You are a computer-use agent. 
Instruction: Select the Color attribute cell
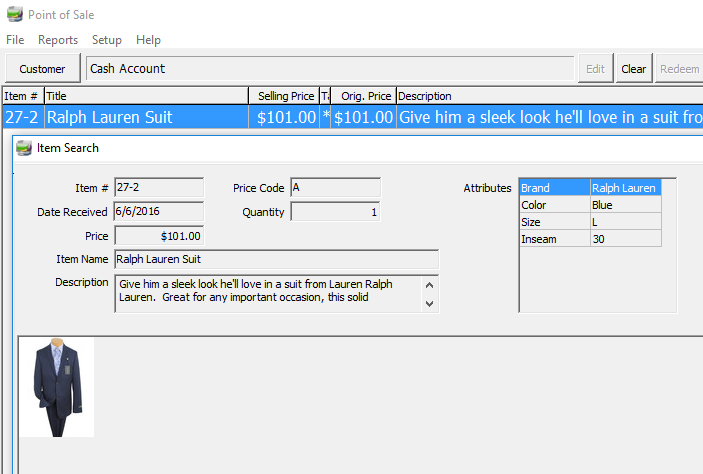pos(555,205)
